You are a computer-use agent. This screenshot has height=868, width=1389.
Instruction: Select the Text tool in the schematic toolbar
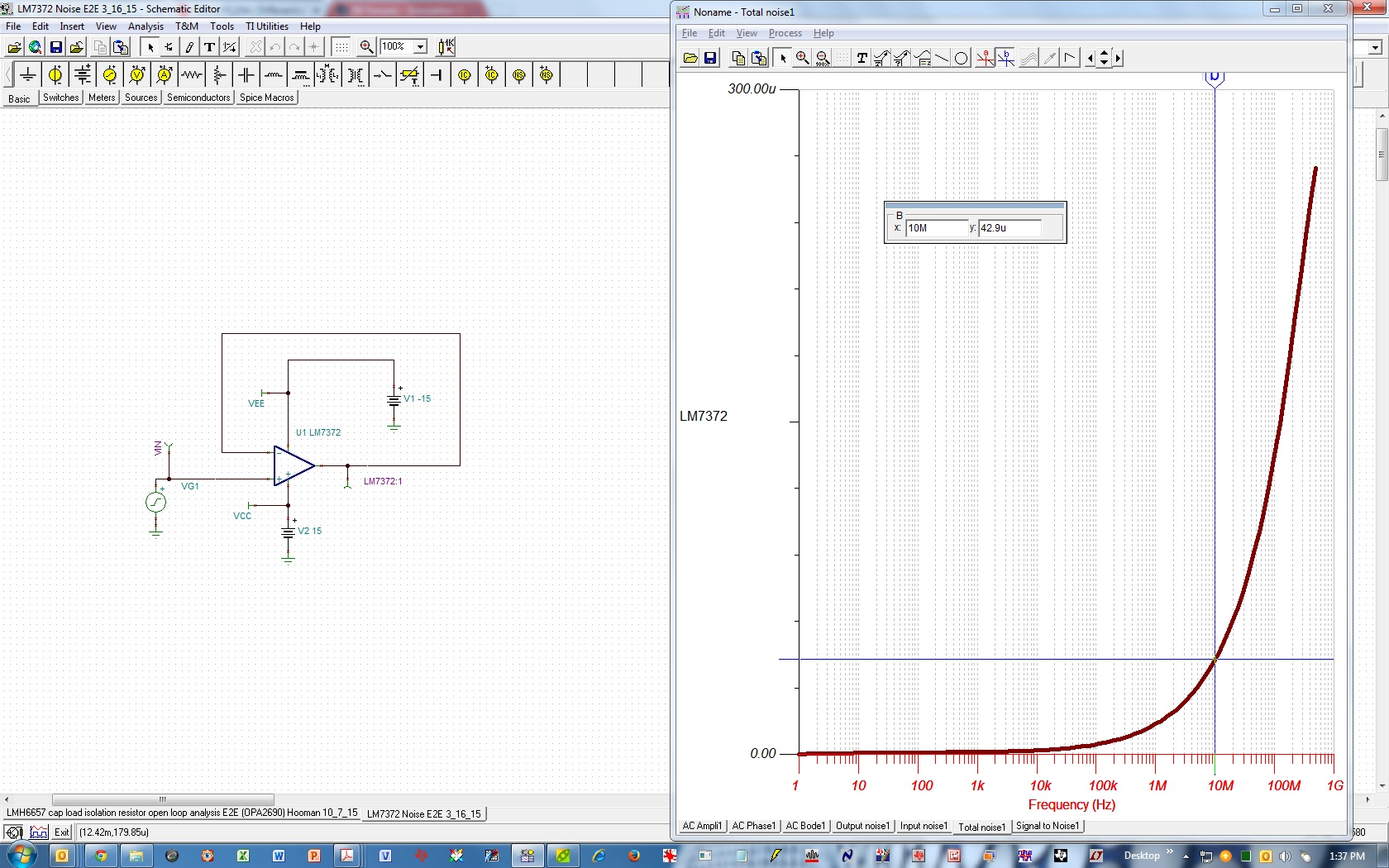209,47
